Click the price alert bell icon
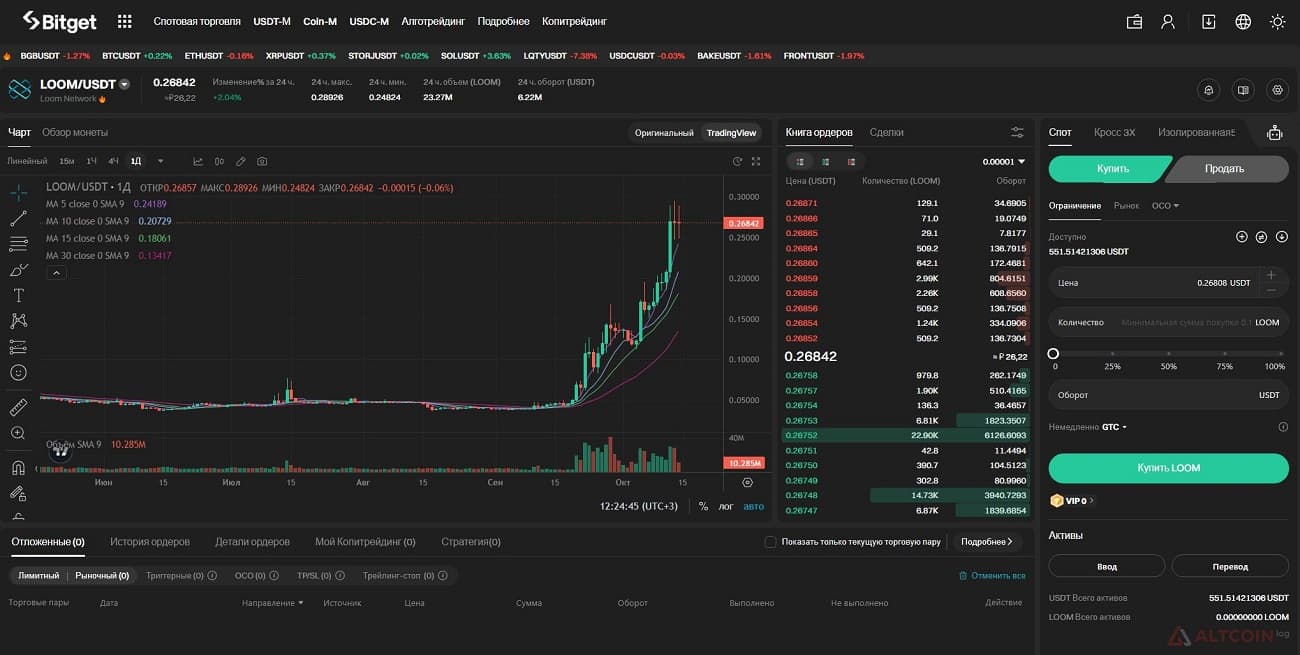1300x655 pixels. click(1209, 89)
